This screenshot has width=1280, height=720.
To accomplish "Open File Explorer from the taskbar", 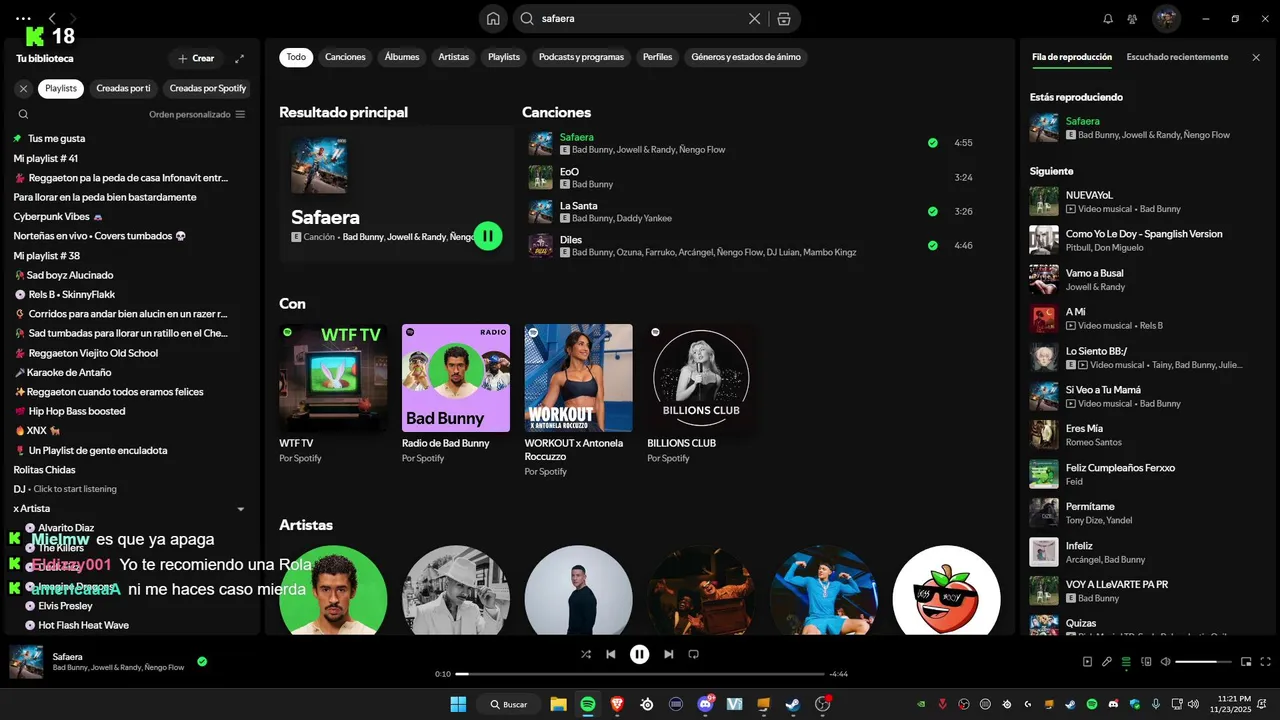I will click(x=558, y=704).
